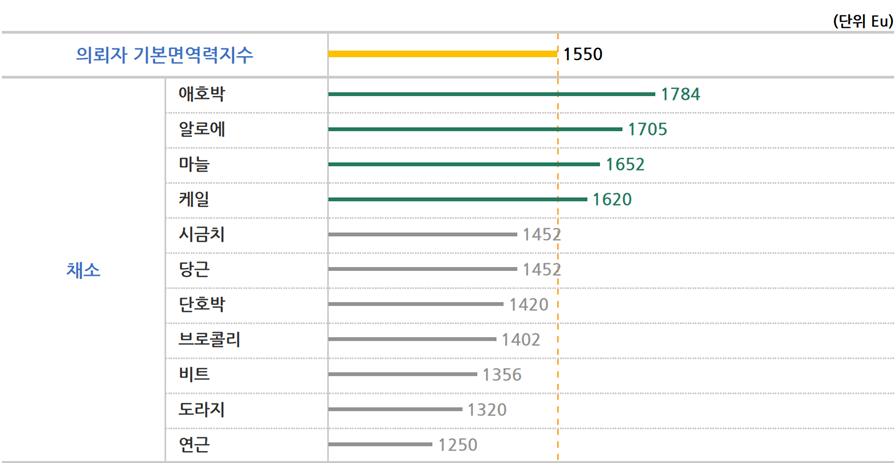896x465 pixels.
Task: Click the 의뢰자 기본면역력지수 header label
Action: pyautogui.click(x=165, y=55)
